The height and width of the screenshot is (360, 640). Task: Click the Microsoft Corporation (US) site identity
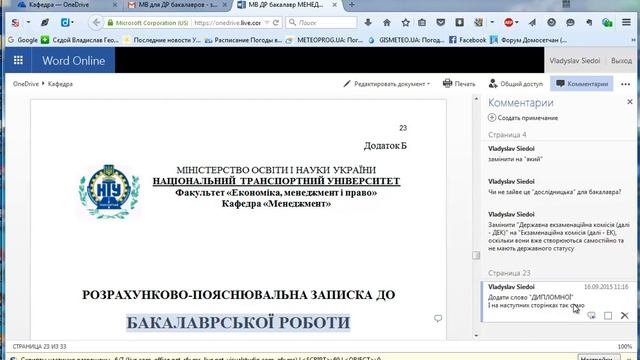coord(147,23)
